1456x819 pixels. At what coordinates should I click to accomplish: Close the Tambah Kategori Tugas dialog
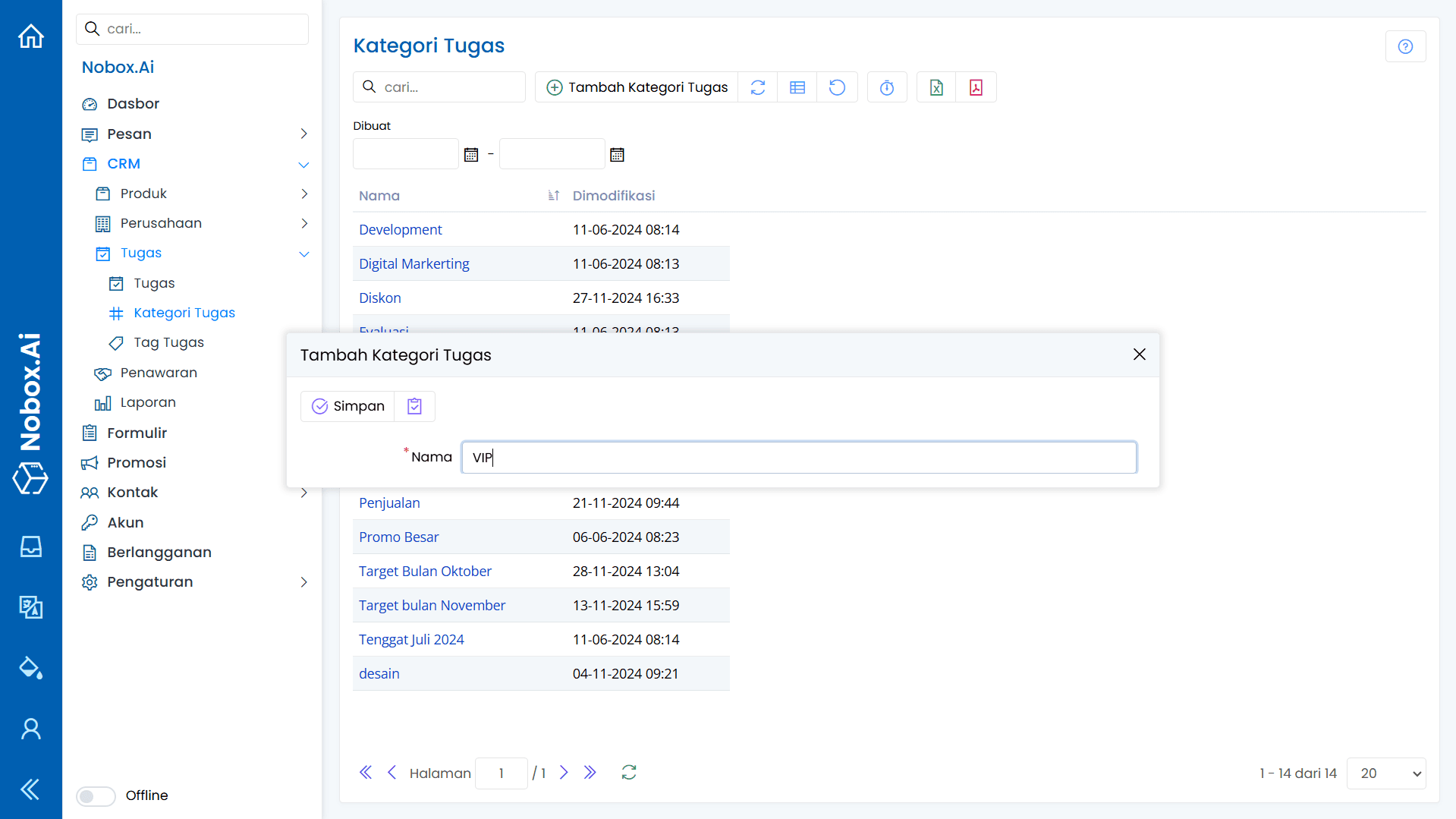click(1139, 354)
